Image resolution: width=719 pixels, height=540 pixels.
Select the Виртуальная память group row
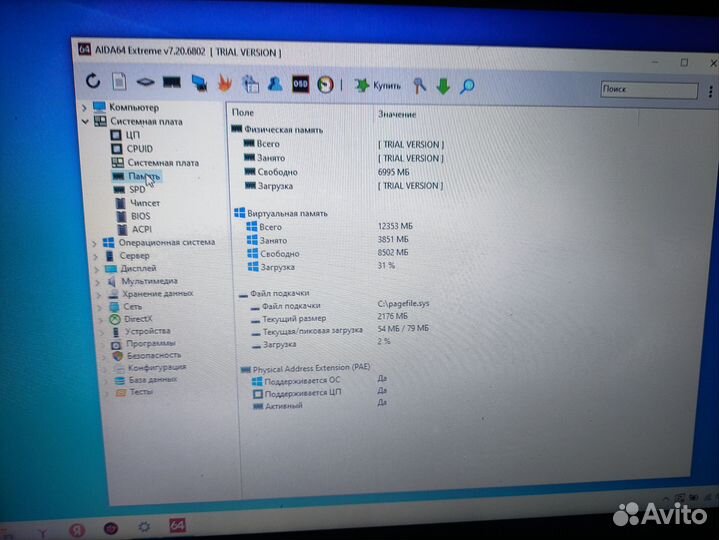coord(281,213)
